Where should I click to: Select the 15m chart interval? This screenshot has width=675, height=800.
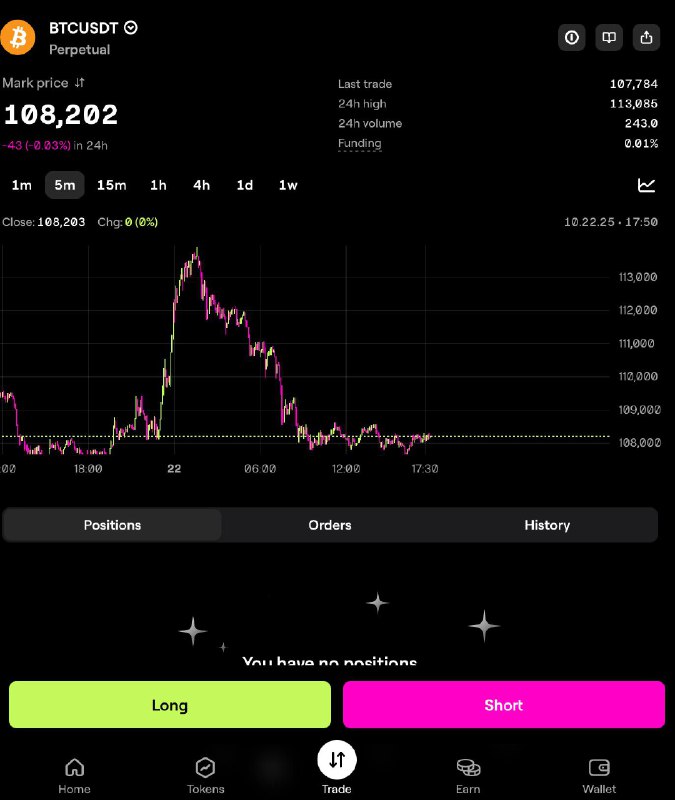tap(112, 185)
